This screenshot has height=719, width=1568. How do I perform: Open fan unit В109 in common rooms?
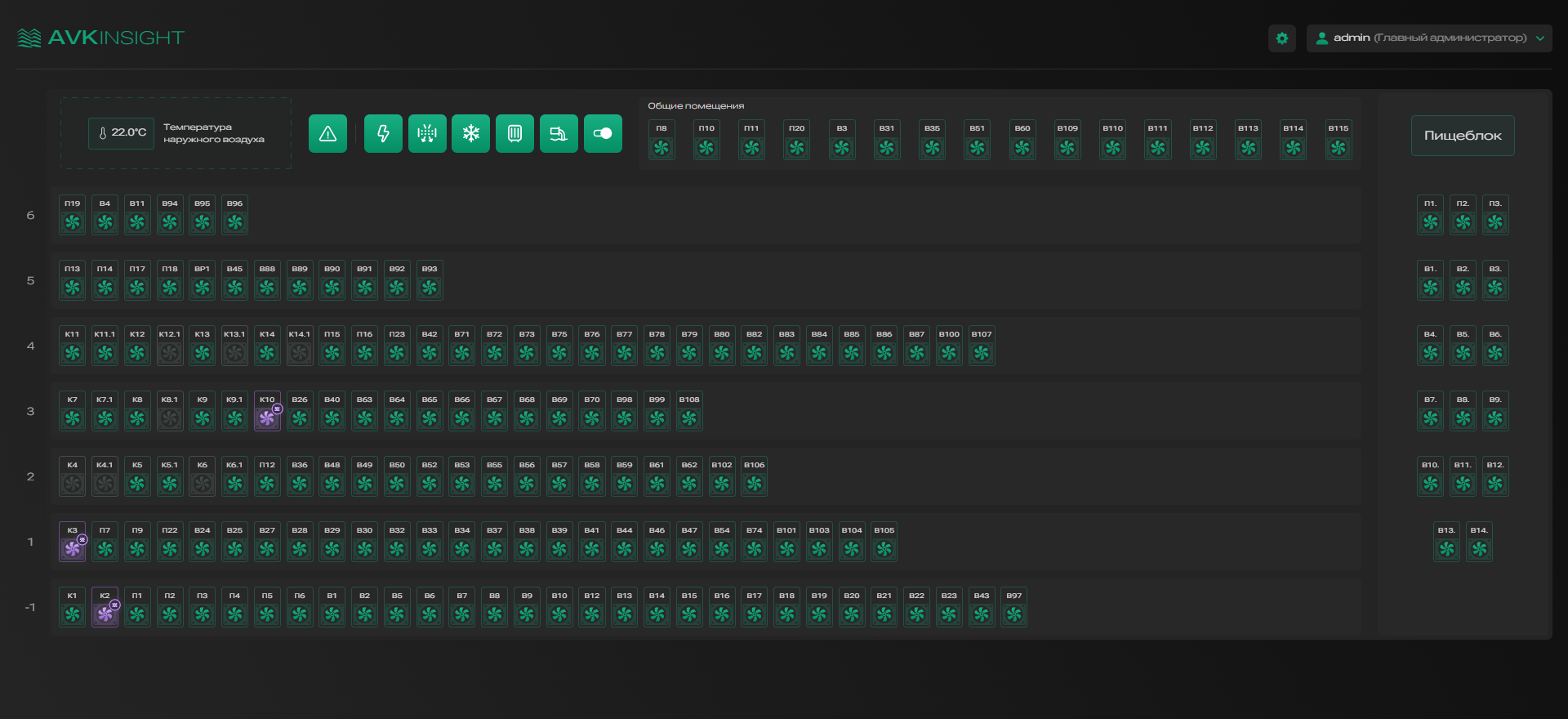click(1067, 140)
